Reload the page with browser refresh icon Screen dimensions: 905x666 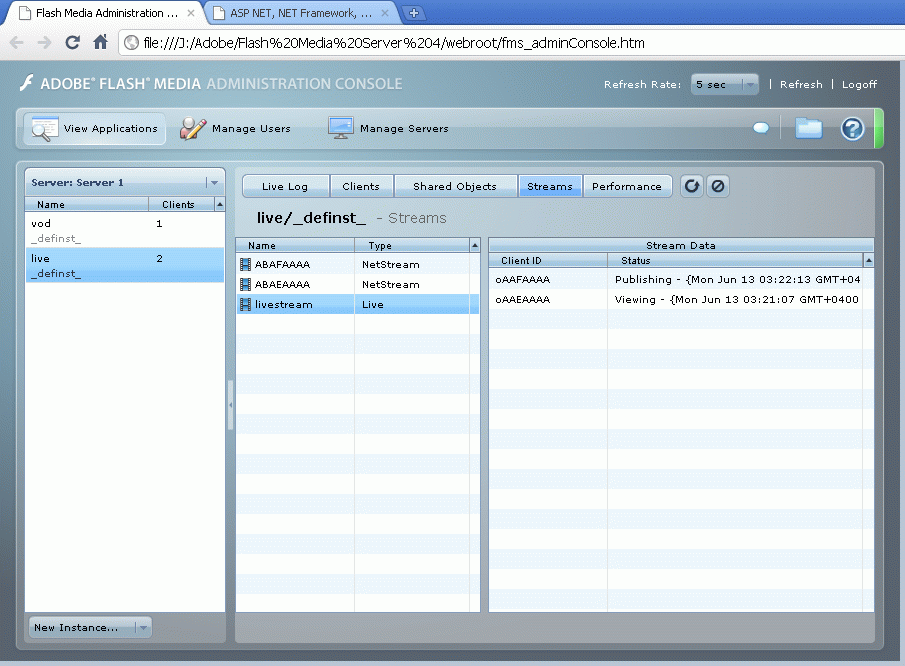click(72, 42)
